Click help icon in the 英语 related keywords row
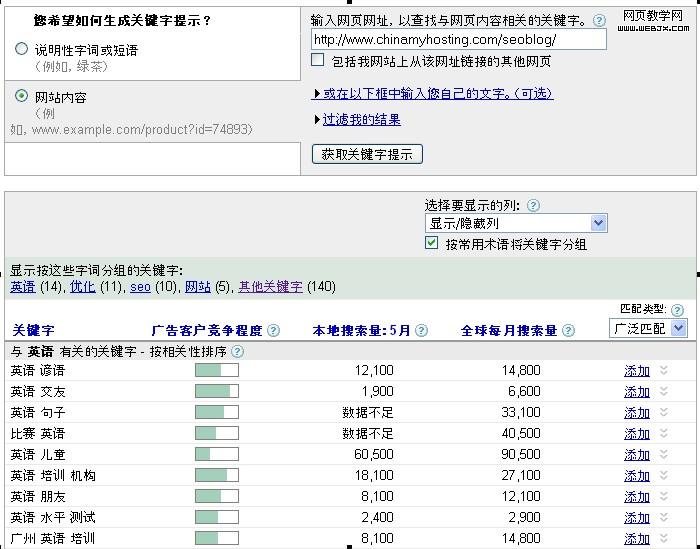Viewport: 700px width, 549px height. point(236,352)
